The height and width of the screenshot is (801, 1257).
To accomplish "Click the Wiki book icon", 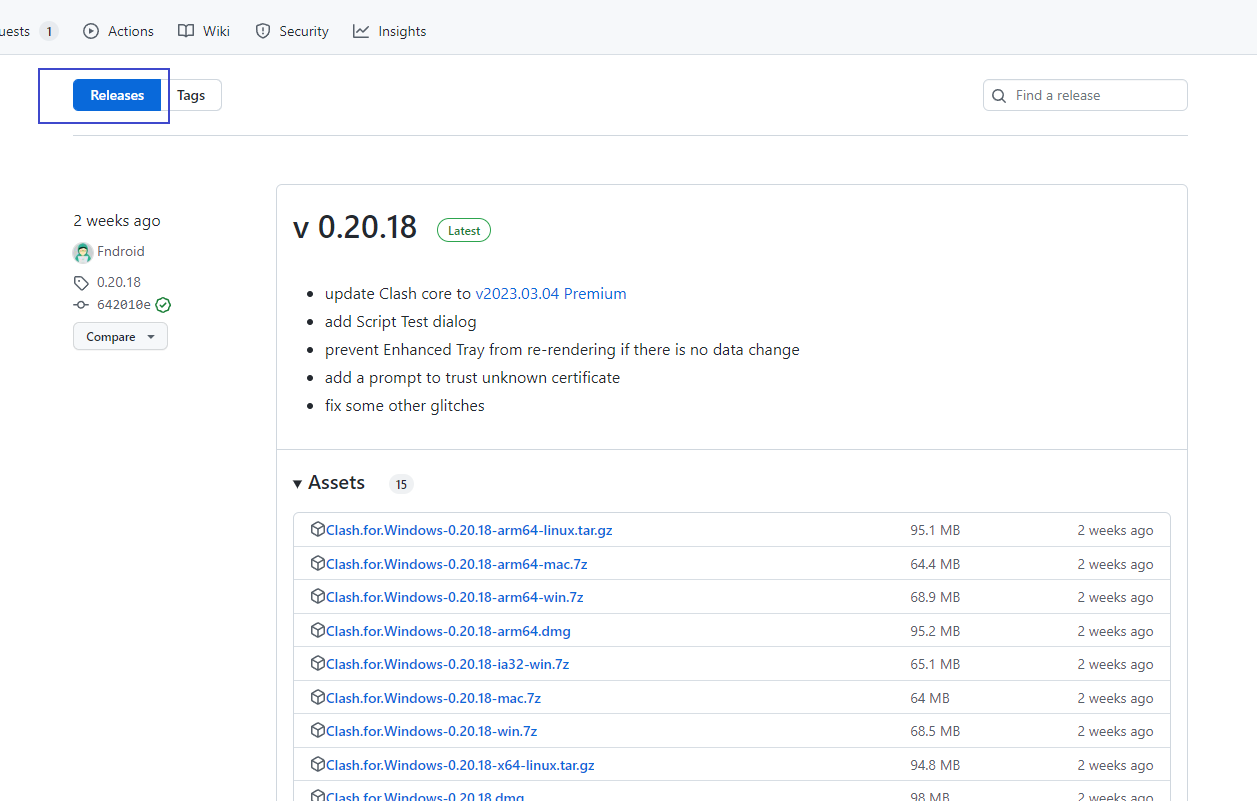I will (x=186, y=31).
